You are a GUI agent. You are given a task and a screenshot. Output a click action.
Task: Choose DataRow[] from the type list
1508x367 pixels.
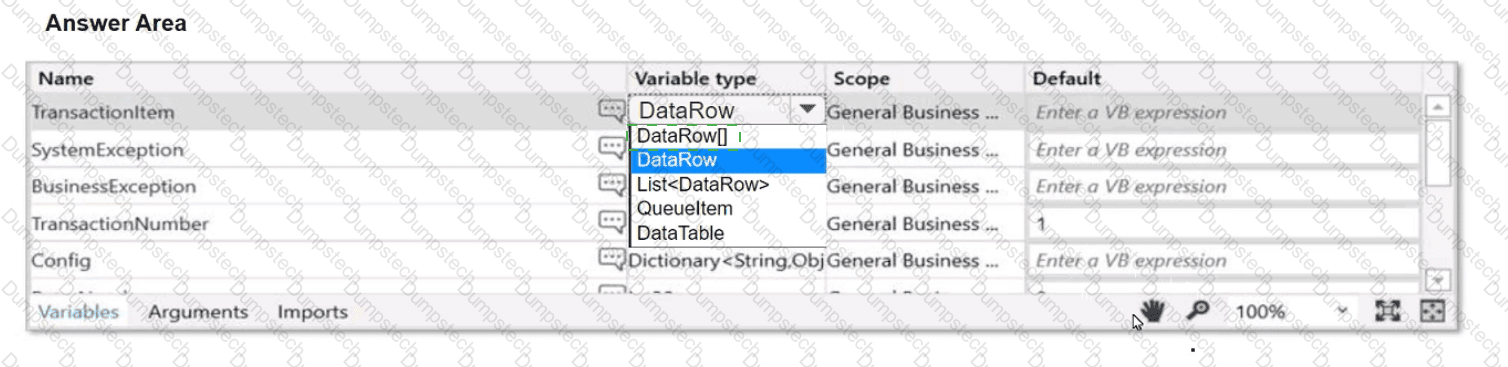click(682, 136)
